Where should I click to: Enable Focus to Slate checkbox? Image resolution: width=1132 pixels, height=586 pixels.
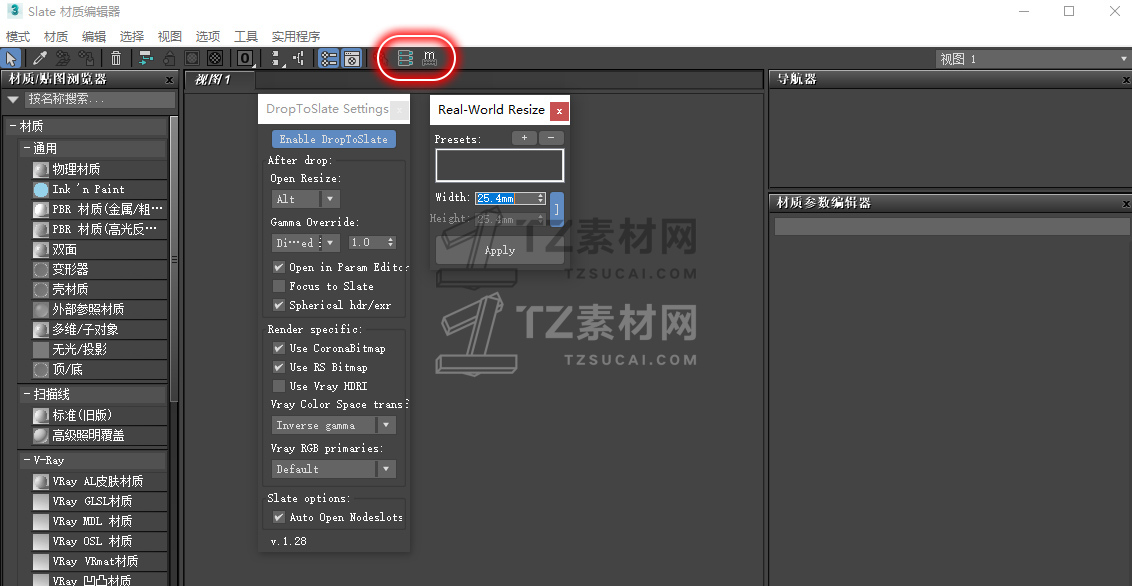point(279,287)
